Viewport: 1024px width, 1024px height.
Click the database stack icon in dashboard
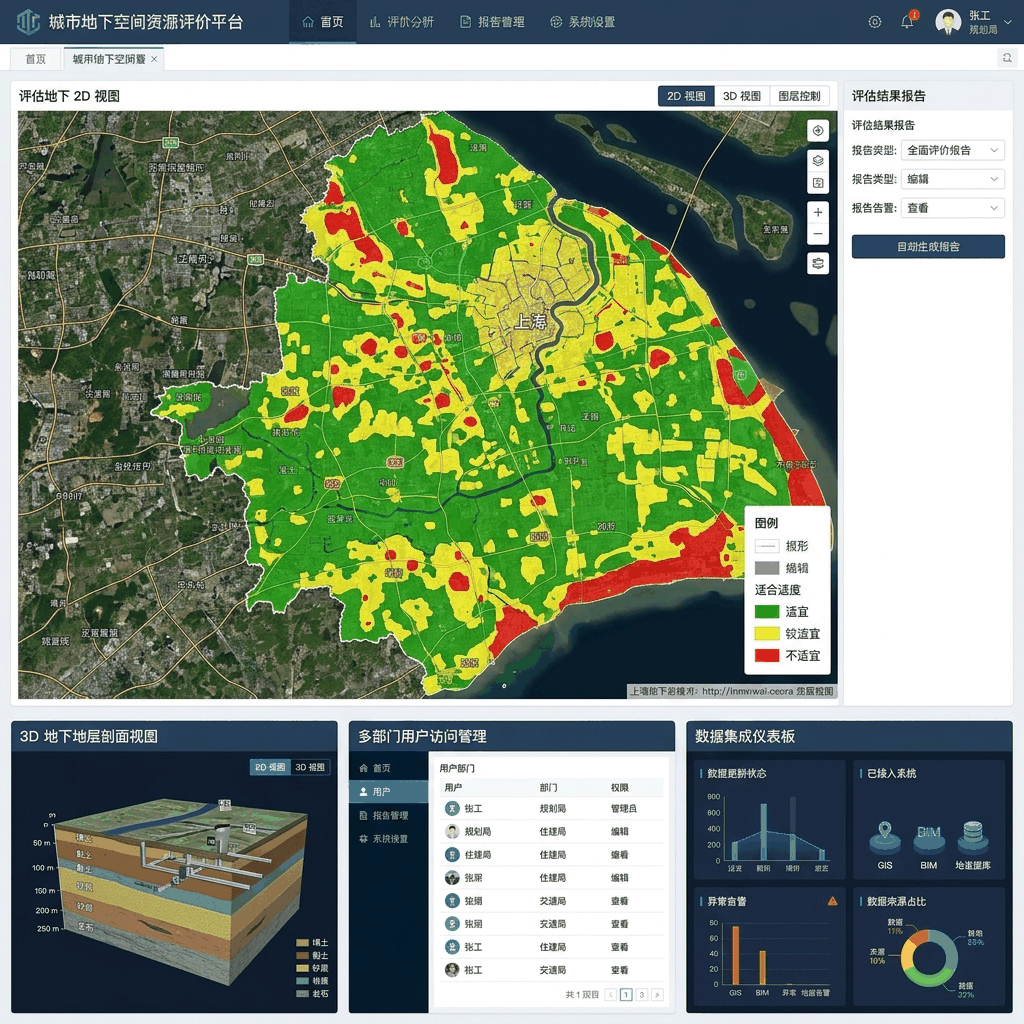click(972, 837)
